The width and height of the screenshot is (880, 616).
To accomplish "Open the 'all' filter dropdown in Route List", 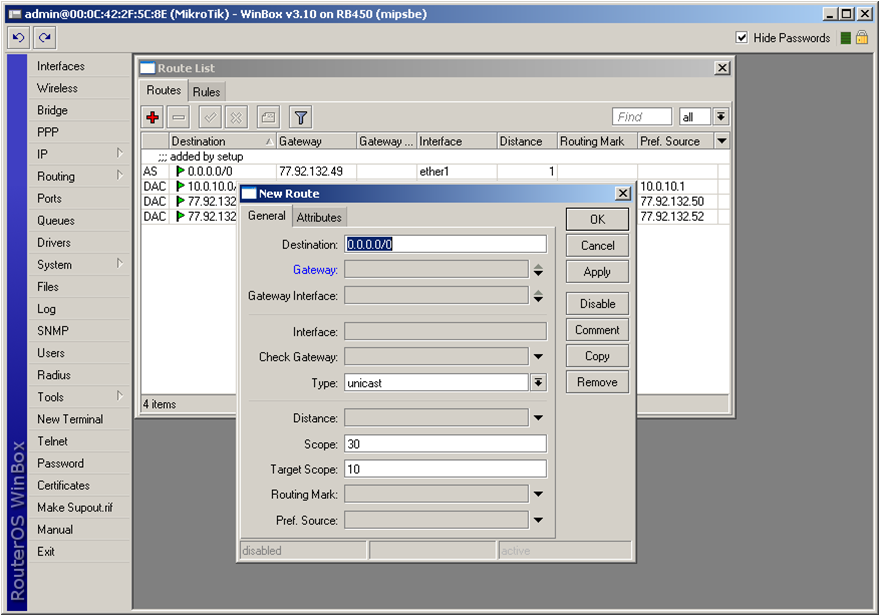I will pos(721,117).
